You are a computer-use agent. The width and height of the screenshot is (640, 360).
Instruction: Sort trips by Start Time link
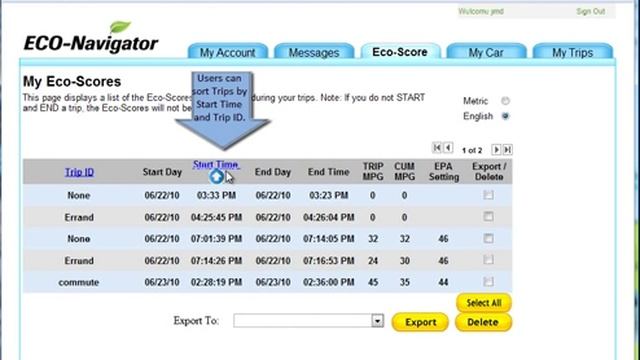pyautogui.click(x=216, y=164)
